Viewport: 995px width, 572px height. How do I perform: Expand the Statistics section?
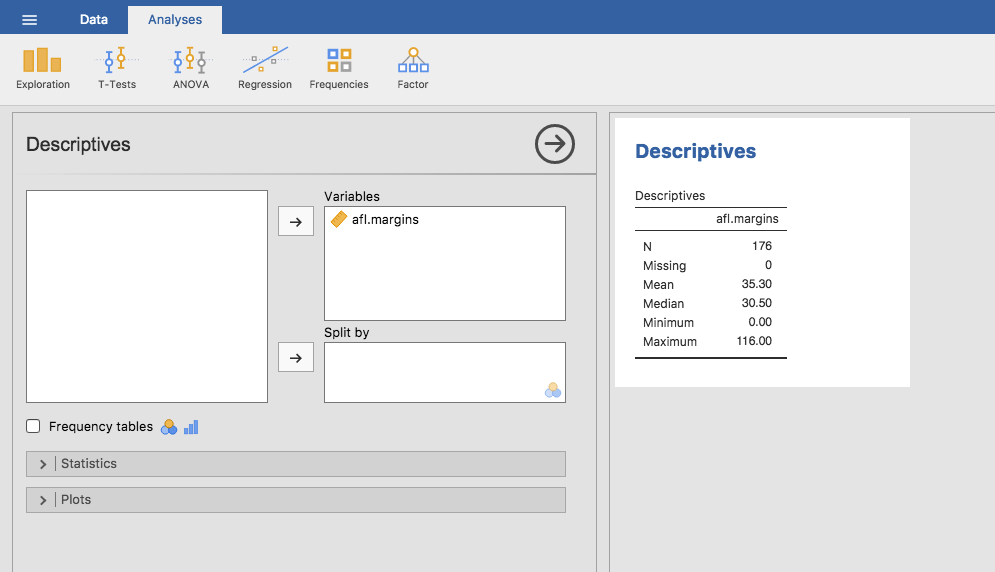(296, 463)
